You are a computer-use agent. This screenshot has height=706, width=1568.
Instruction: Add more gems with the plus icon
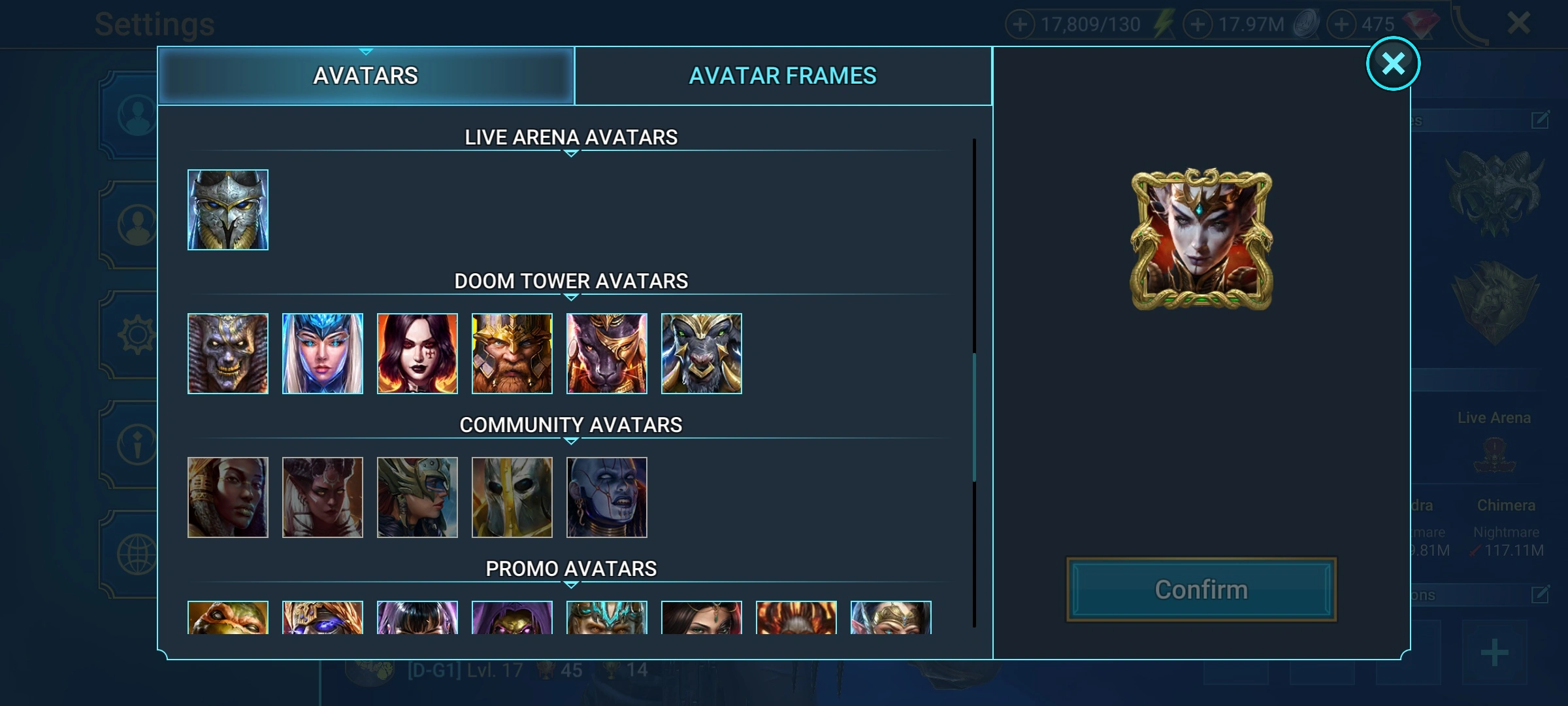coord(1341,25)
